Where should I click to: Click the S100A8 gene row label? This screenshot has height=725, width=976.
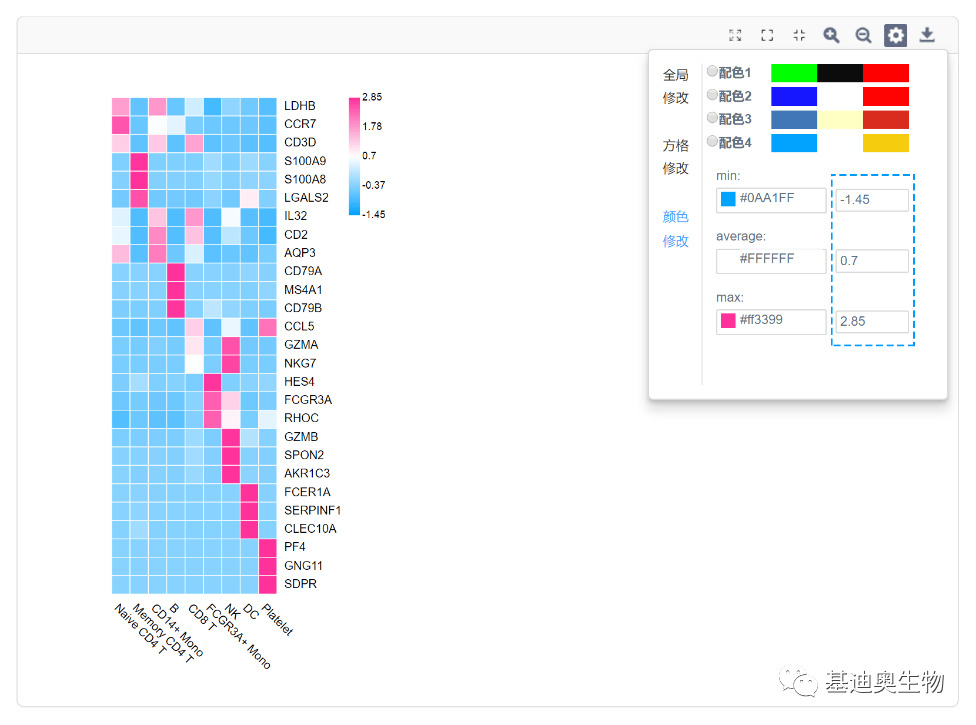[x=305, y=179]
